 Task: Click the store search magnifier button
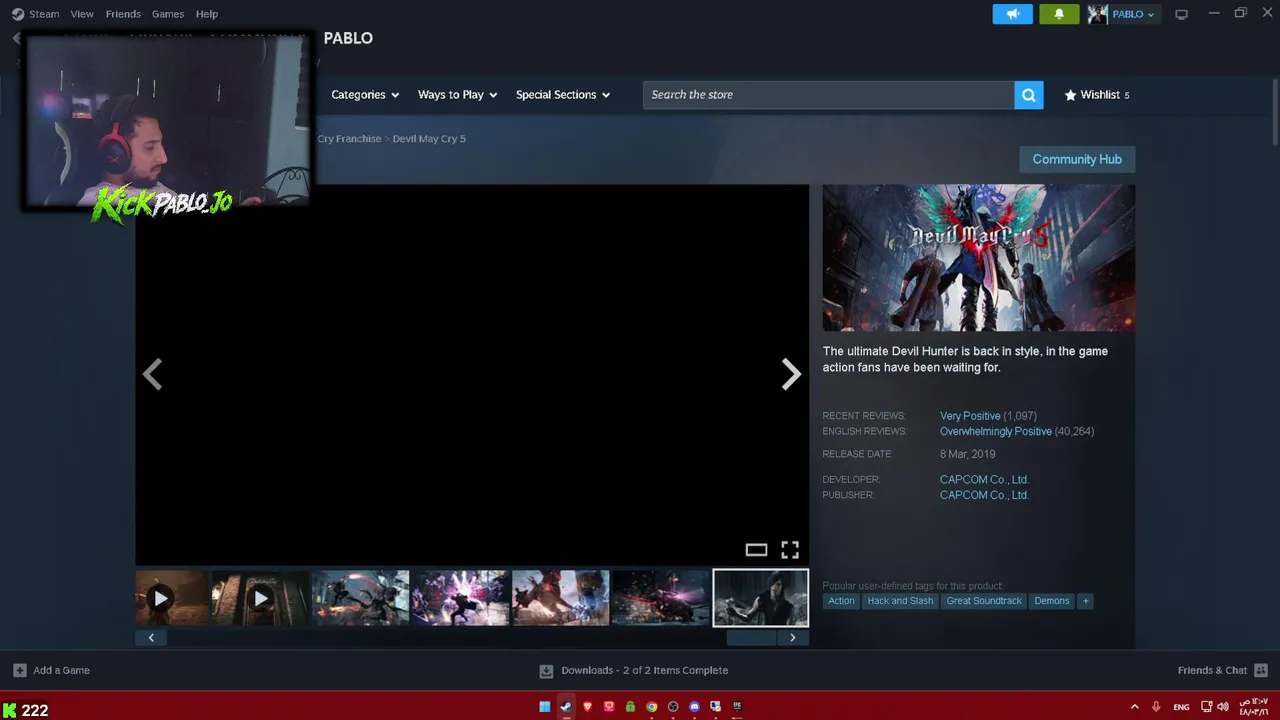pyautogui.click(x=1029, y=95)
